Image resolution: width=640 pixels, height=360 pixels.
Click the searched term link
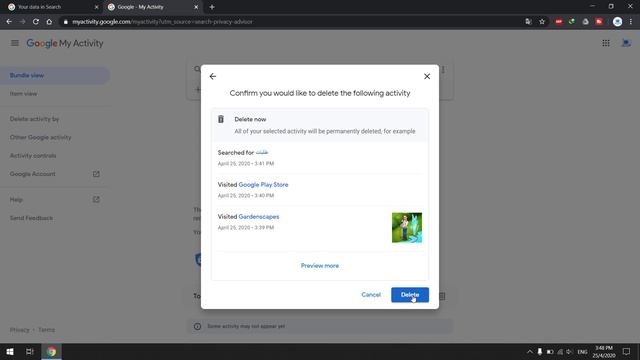[262, 152]
